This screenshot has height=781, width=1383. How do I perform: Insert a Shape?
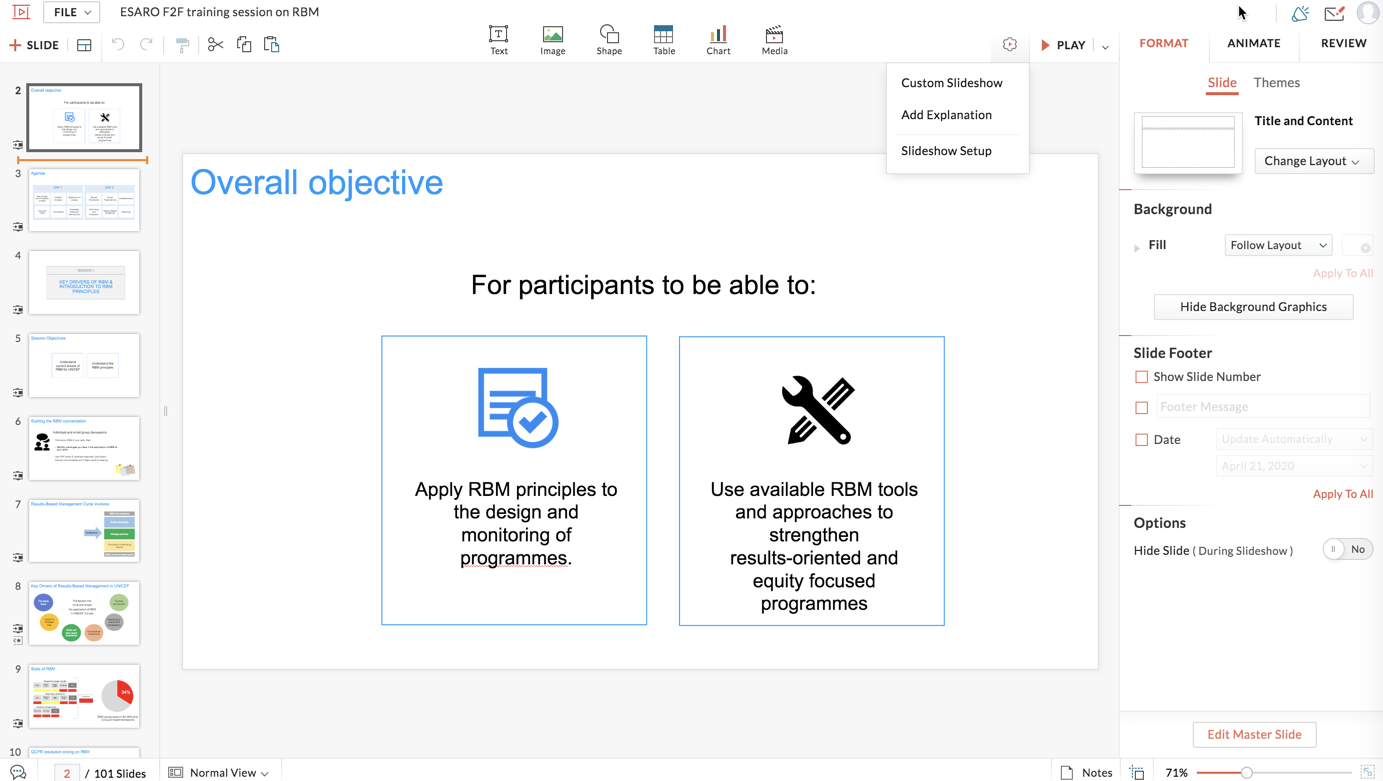pyautogui.click(x=609, y=40)
